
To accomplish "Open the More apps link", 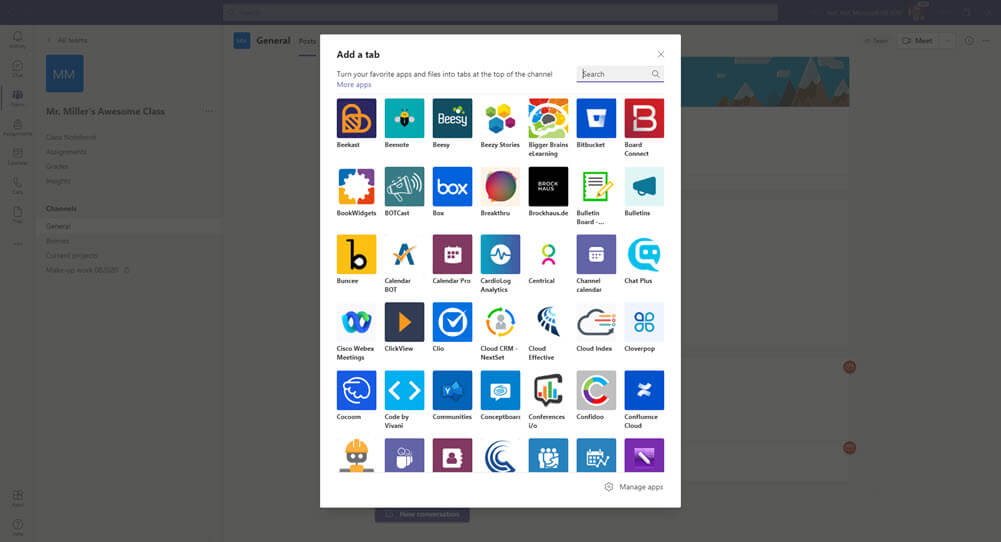I will click(354, 84).
